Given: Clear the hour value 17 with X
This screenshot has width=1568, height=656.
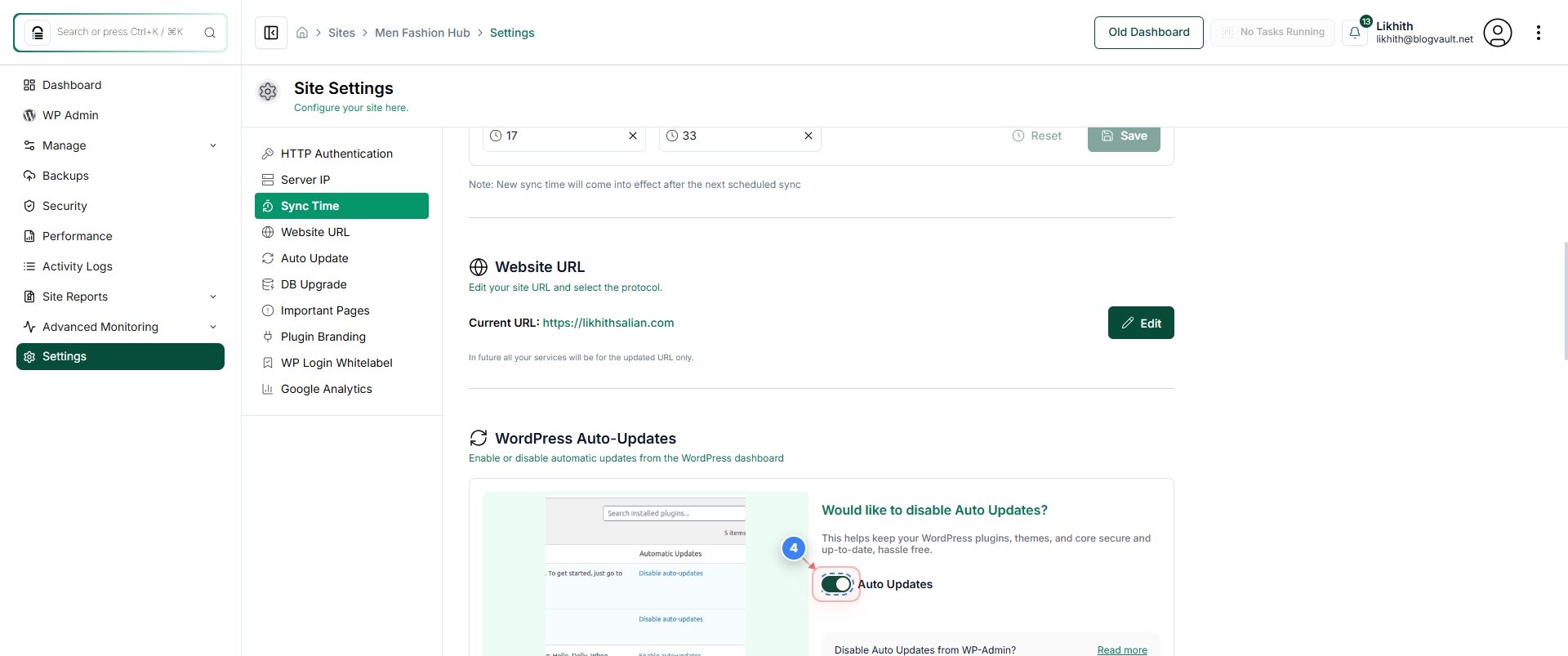Looking at the screenshot, I should [x=633, y=136].
